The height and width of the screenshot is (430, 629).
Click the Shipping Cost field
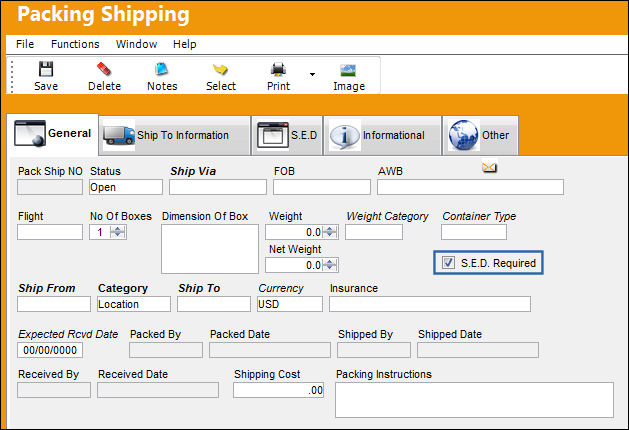[278, 390]
